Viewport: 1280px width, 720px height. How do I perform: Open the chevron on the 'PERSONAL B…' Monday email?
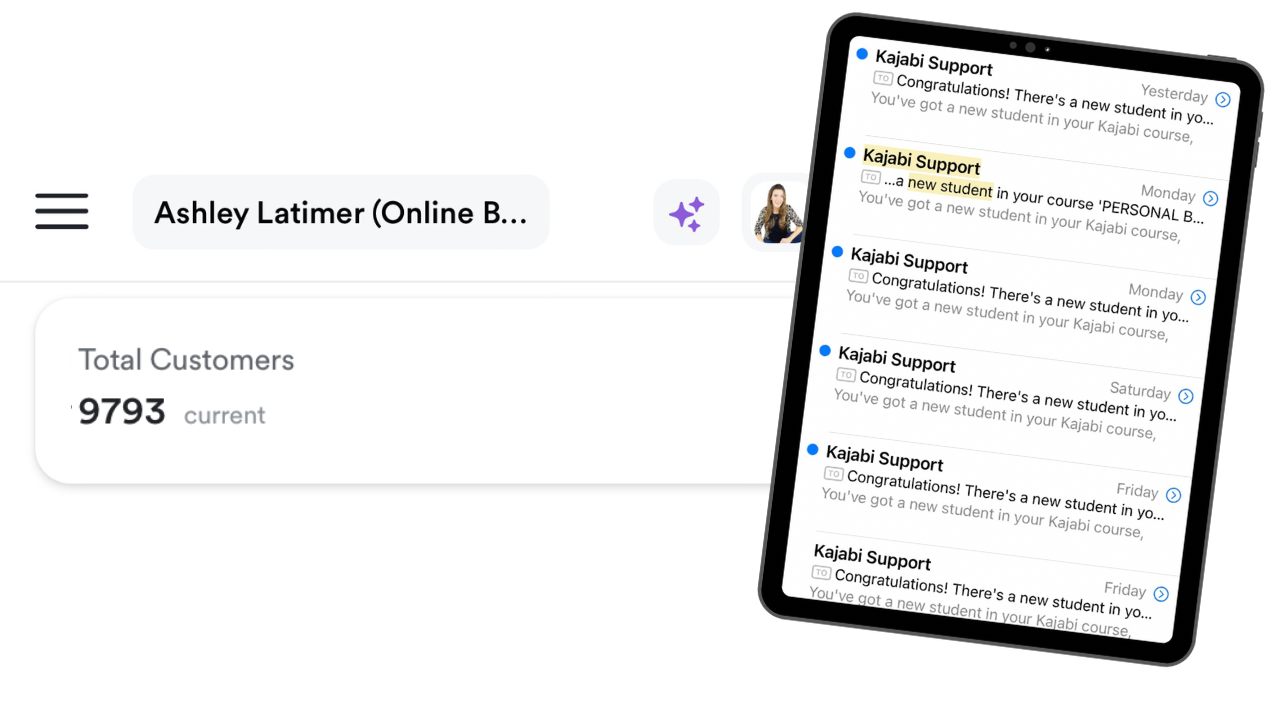[x=1211, y=198]
